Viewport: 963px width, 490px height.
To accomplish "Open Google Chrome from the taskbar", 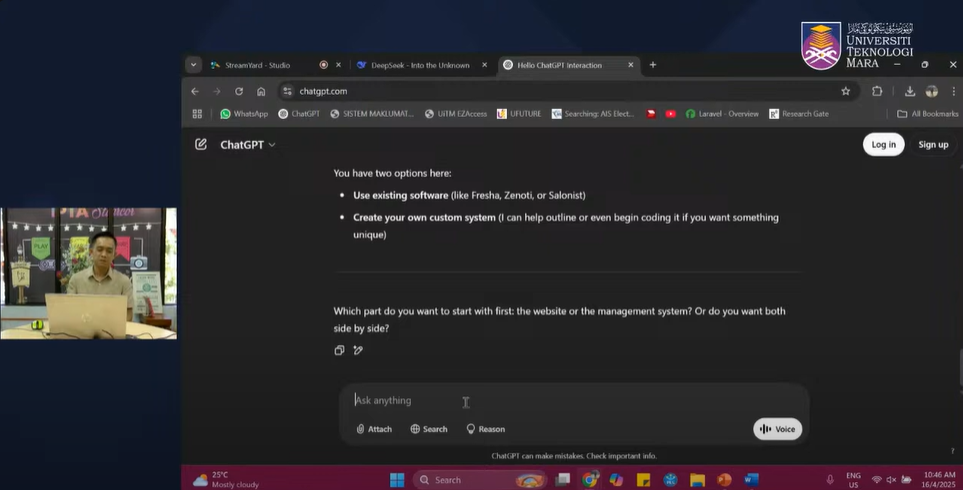I will (x=590, y=480).
